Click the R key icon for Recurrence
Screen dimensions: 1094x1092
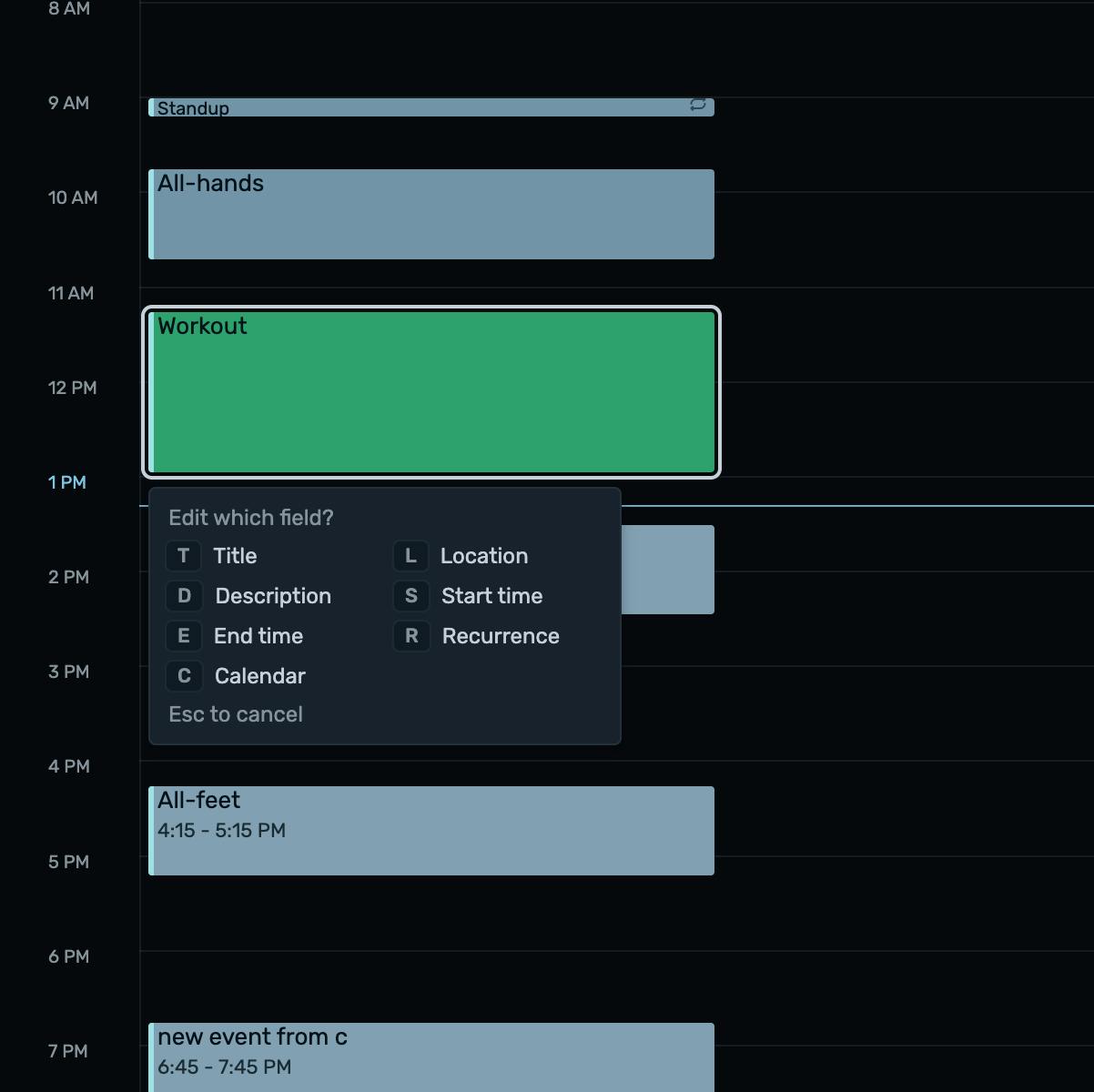(410, 636)
